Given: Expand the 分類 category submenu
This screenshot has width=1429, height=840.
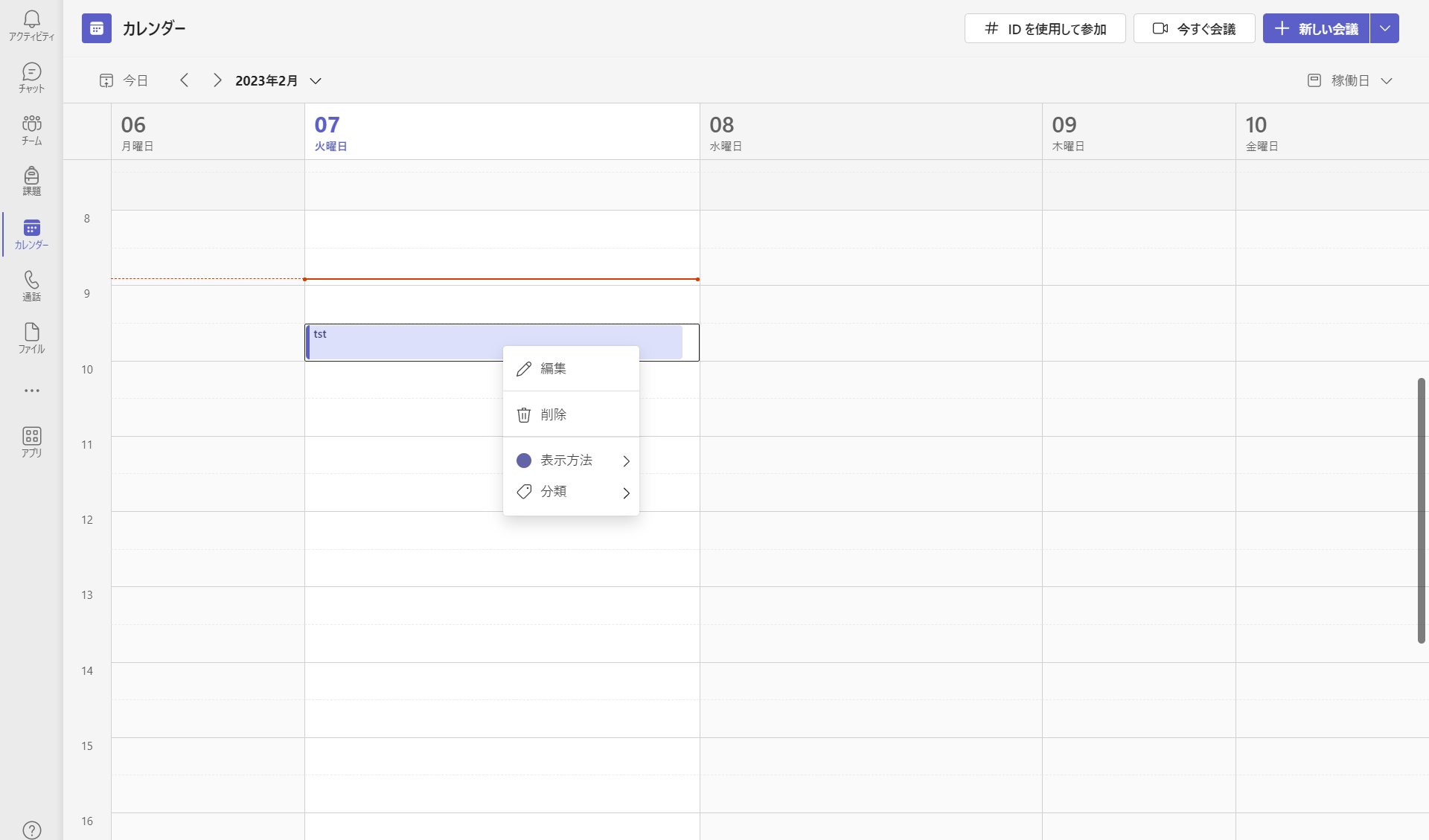Looking at the screenshot, I should click(x=570, y=492).
